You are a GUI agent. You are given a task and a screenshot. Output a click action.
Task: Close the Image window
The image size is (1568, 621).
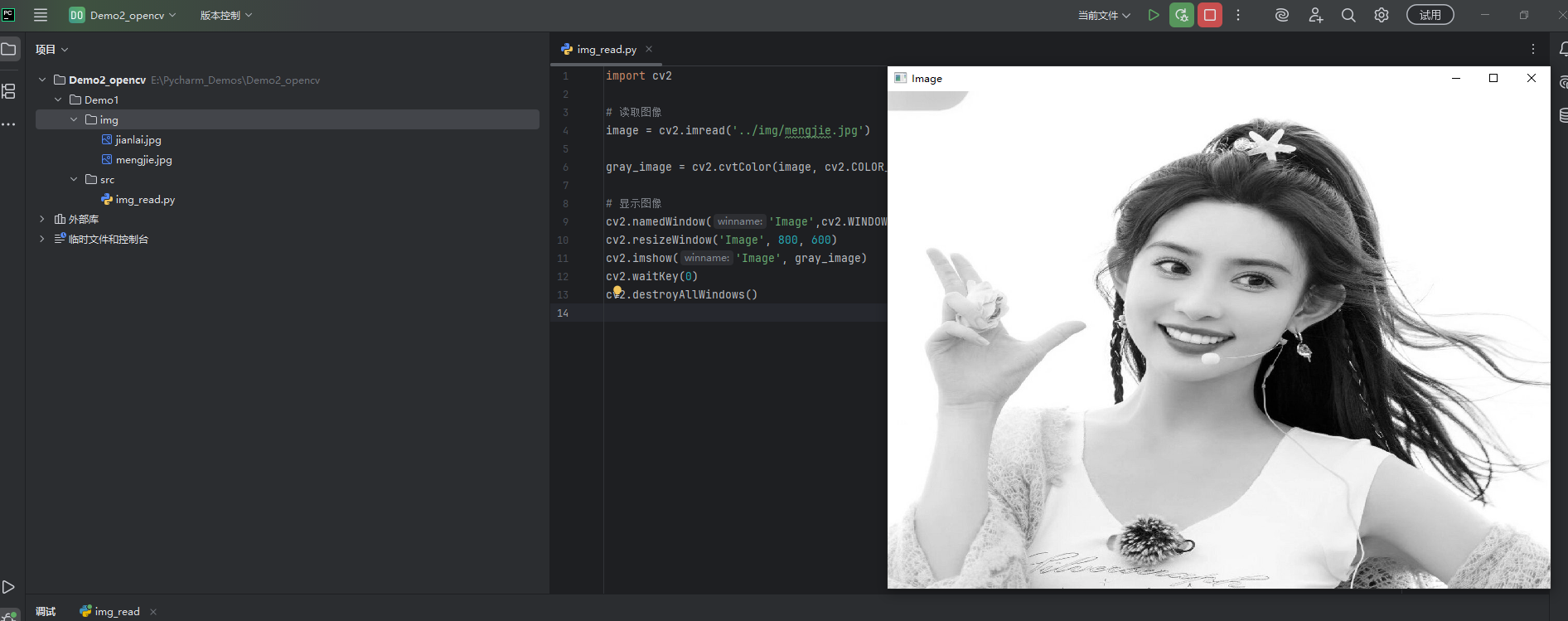1532,78
